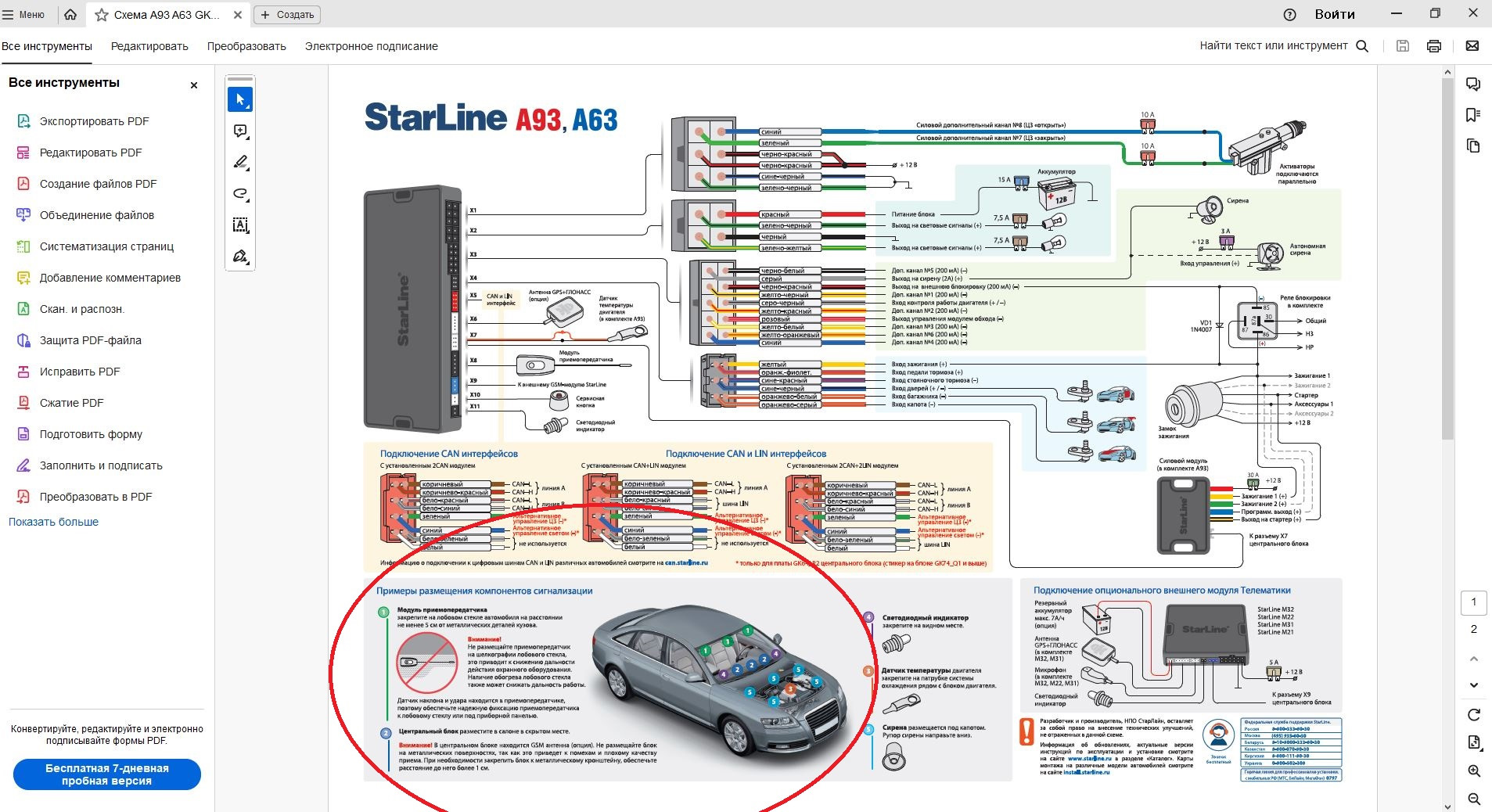Choose Подготовить форму tool

(91, 434)
